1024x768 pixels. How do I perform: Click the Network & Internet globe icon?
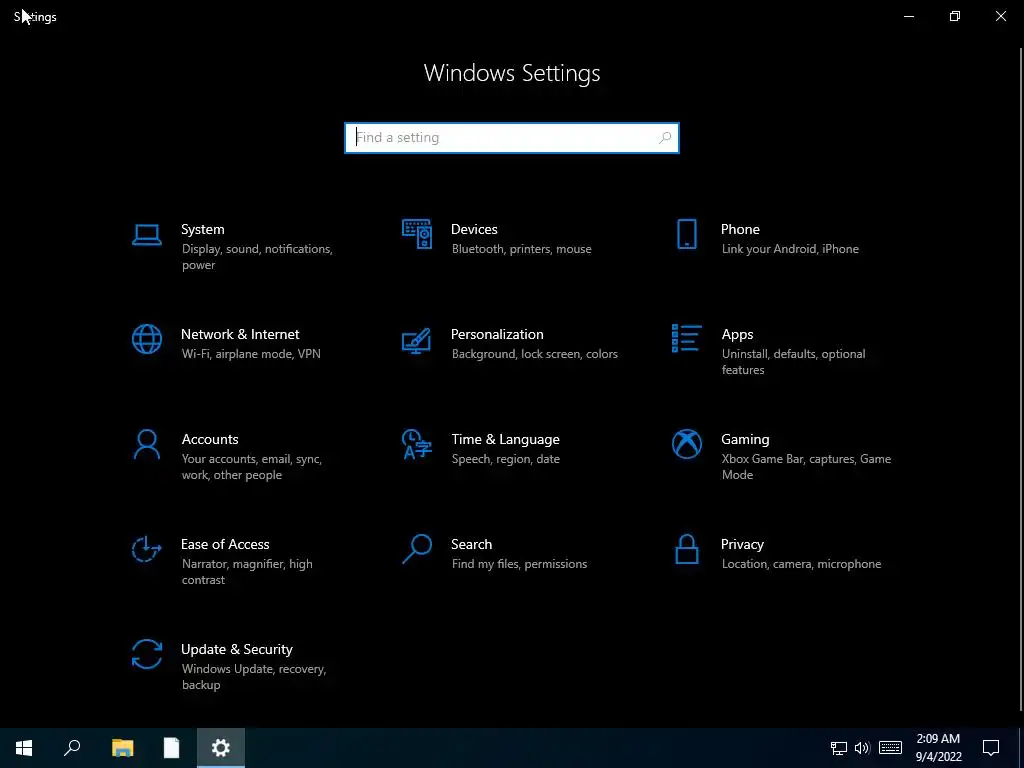tap(146, 340)
